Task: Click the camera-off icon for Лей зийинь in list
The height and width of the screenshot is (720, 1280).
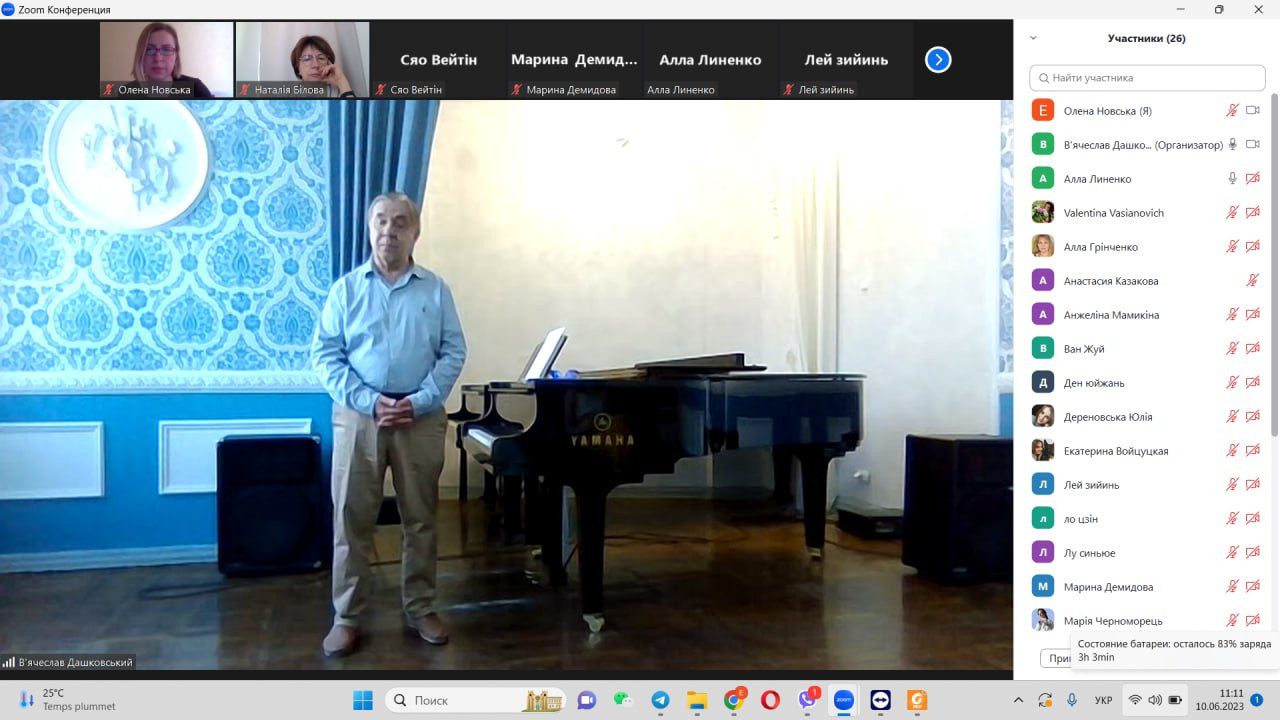Action: [1252, 485]
